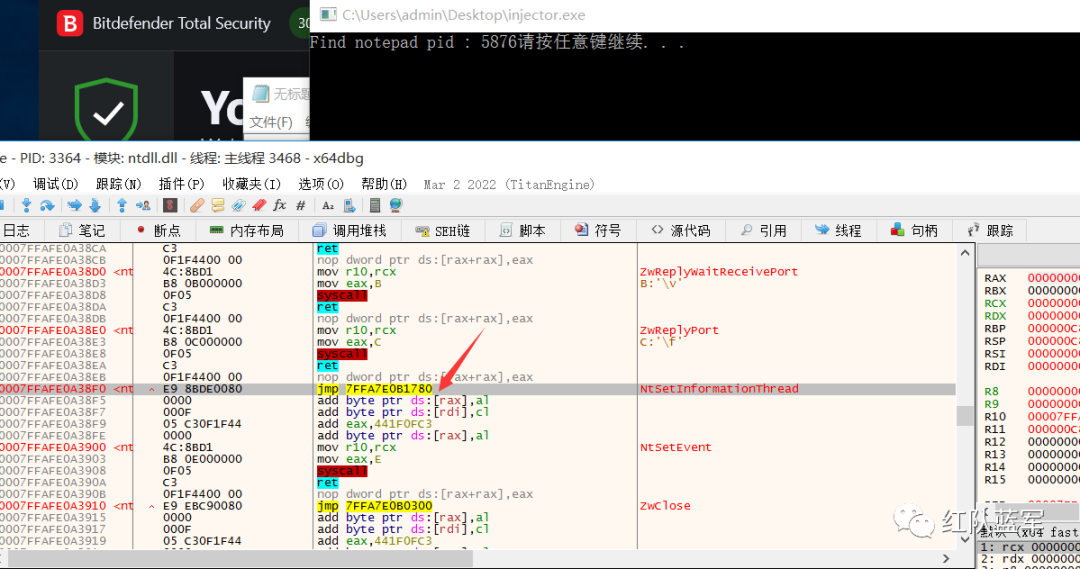
Task: Click the ZwClose comment label
Action: (665, 506)
